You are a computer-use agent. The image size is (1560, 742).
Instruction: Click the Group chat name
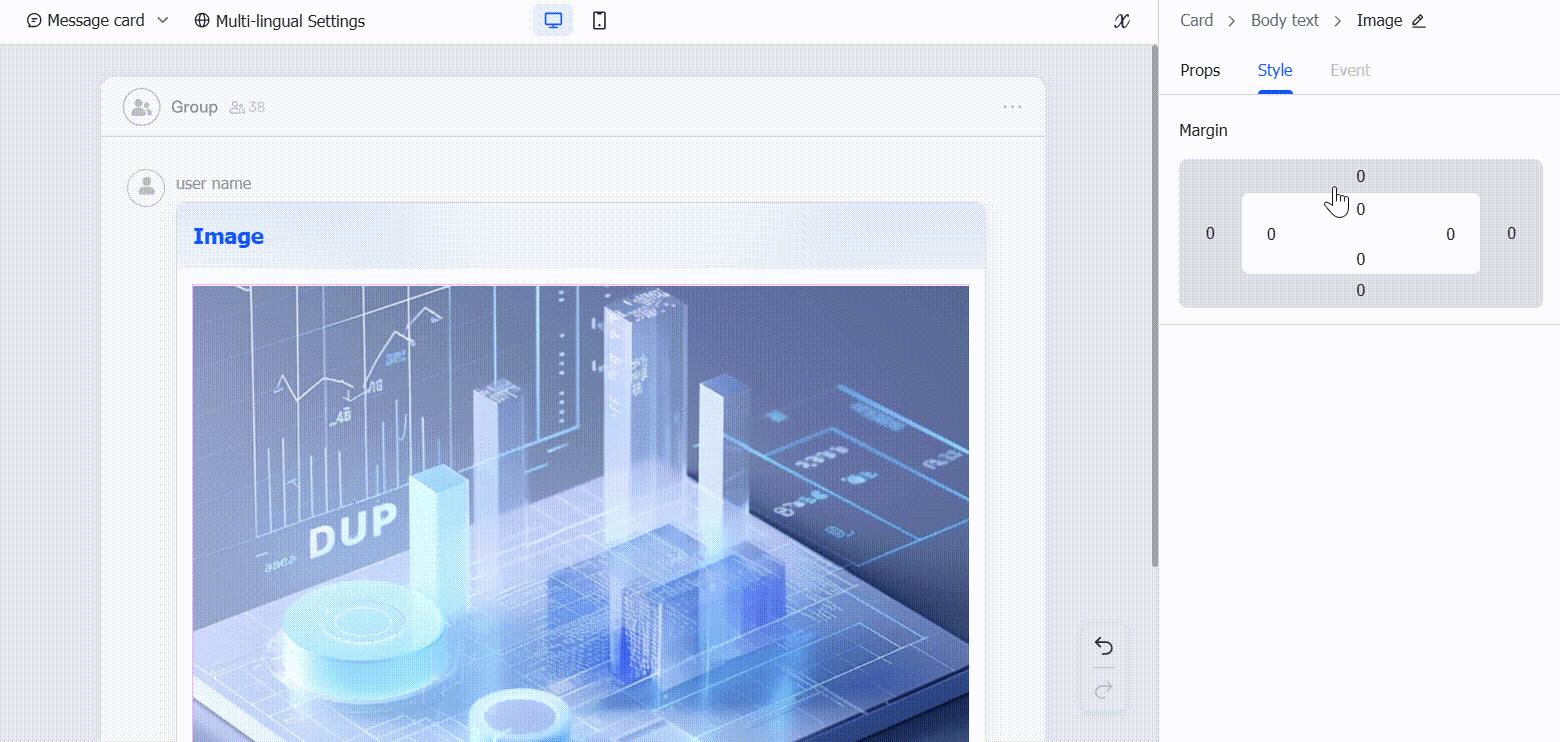(x=194, y=107)
